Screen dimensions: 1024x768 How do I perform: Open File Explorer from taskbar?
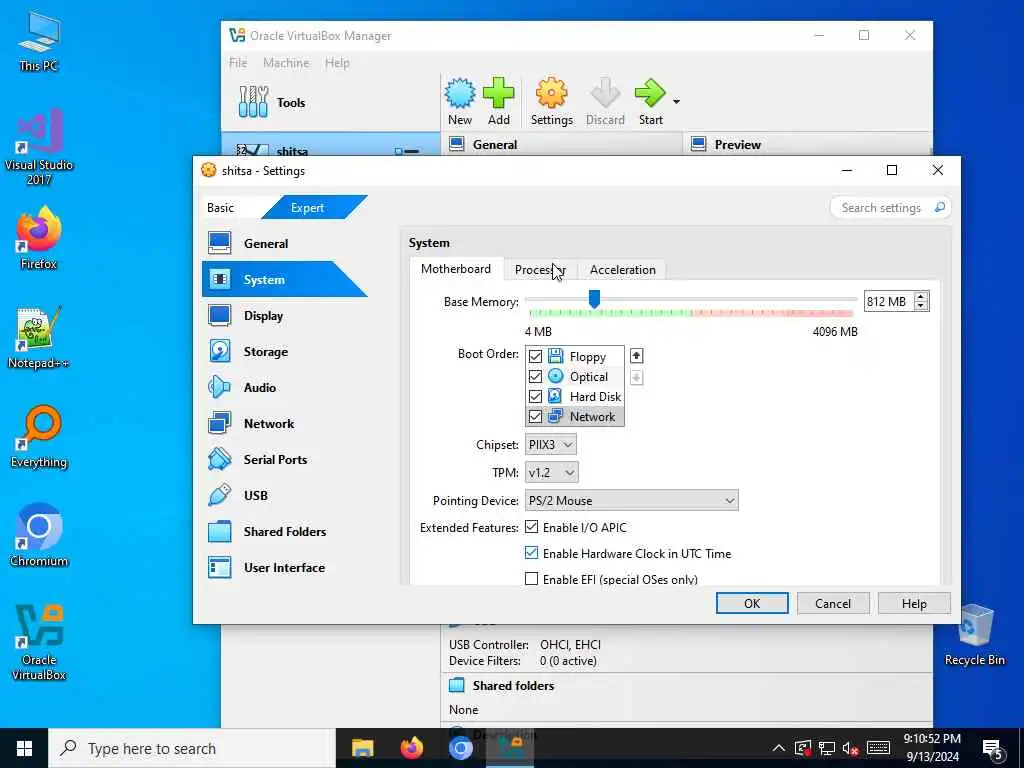[362, 748]
